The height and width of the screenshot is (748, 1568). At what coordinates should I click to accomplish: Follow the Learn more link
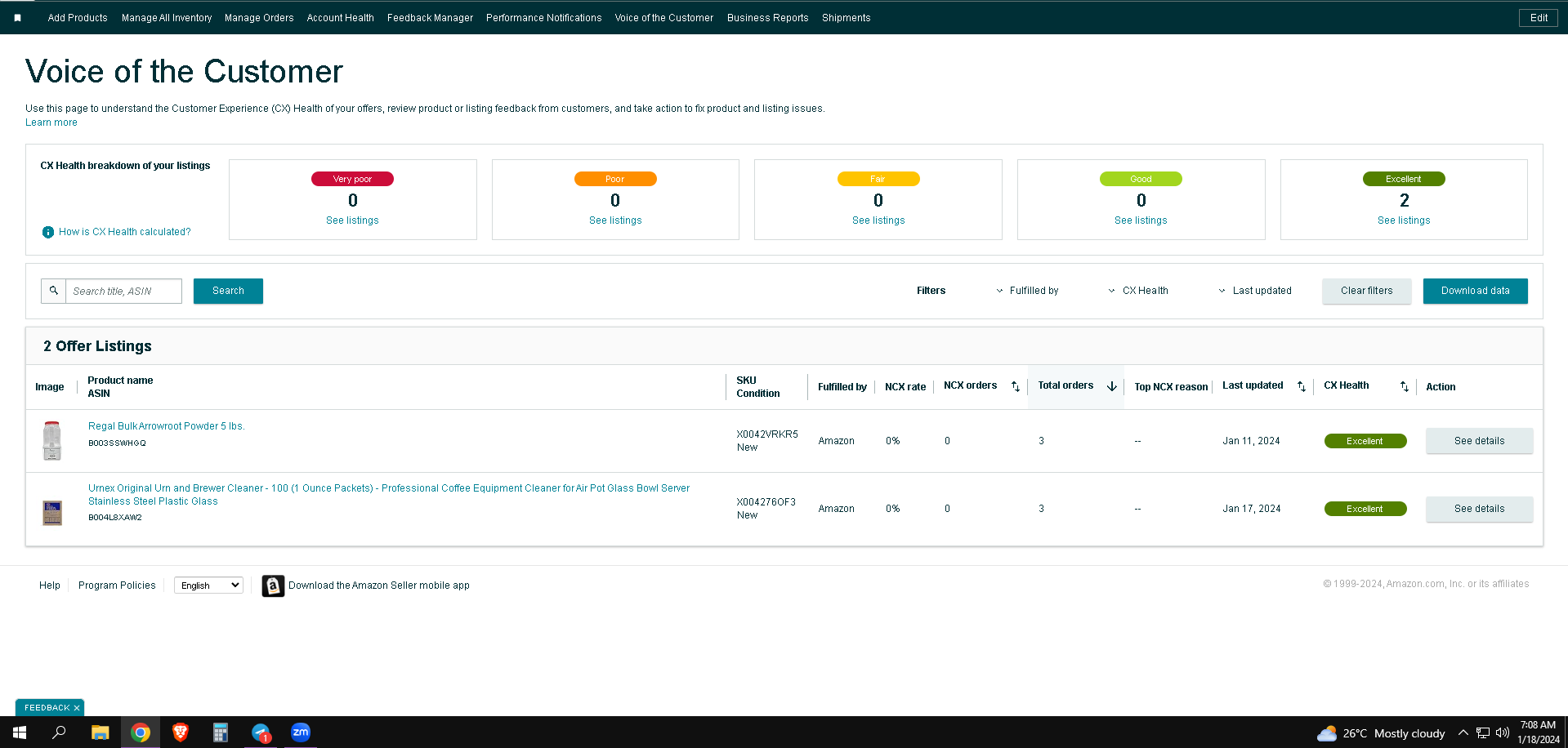click(51, 122)
